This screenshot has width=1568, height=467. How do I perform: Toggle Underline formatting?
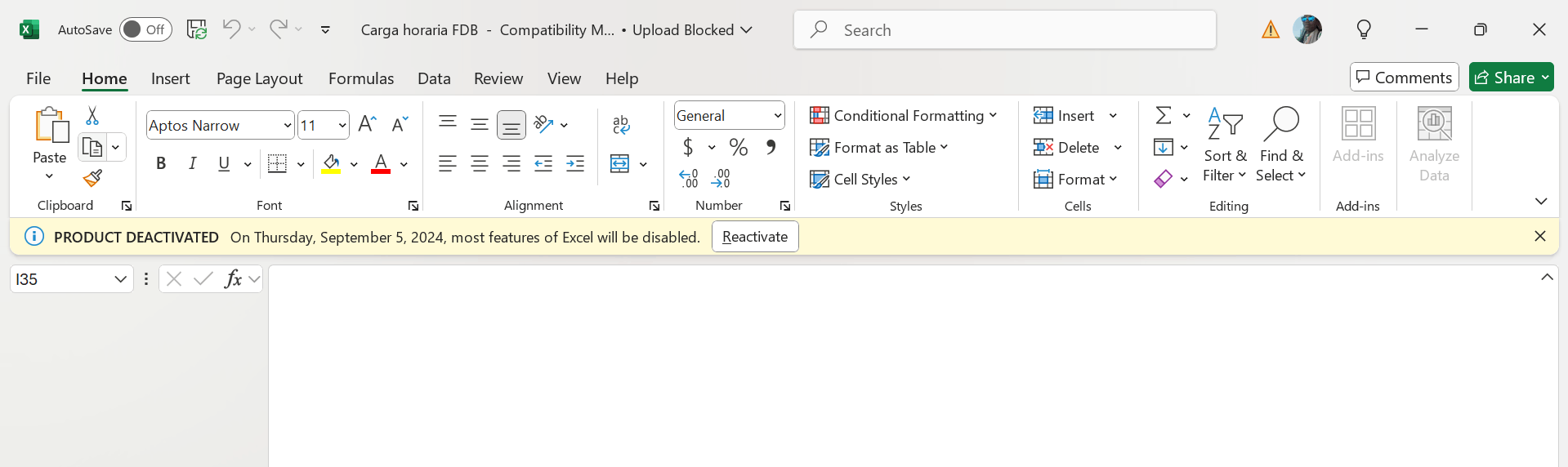[224, 164]
